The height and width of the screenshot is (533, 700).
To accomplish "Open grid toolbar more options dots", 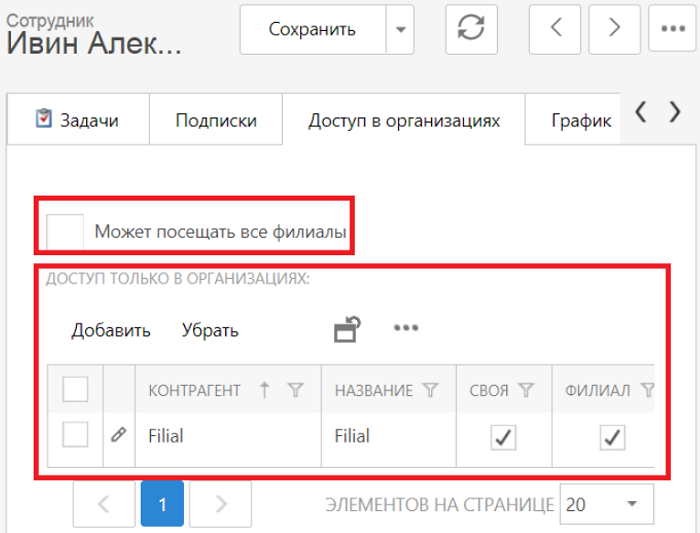I will [406, 328].
